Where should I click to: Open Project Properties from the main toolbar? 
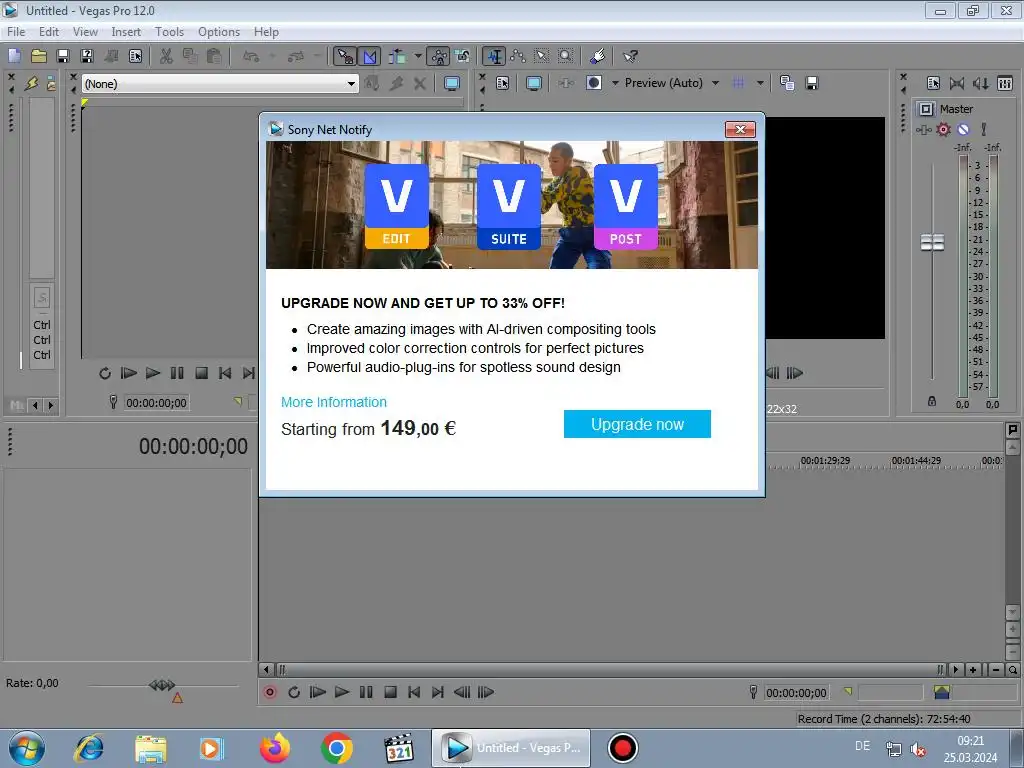(135, 56)
